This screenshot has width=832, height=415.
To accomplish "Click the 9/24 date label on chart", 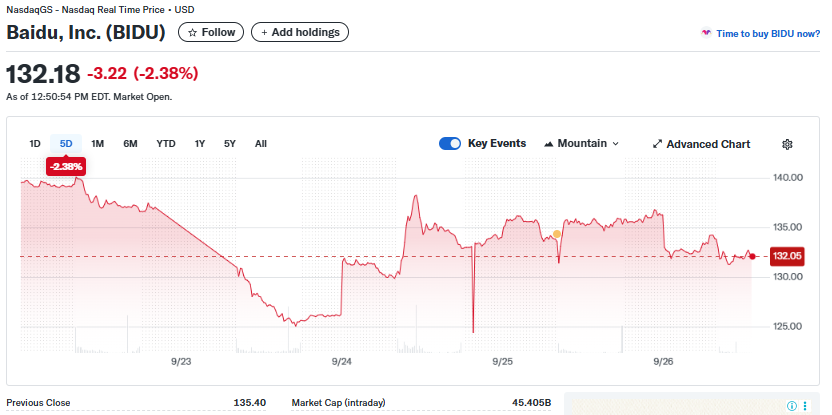I will click(x=342, y=362).
